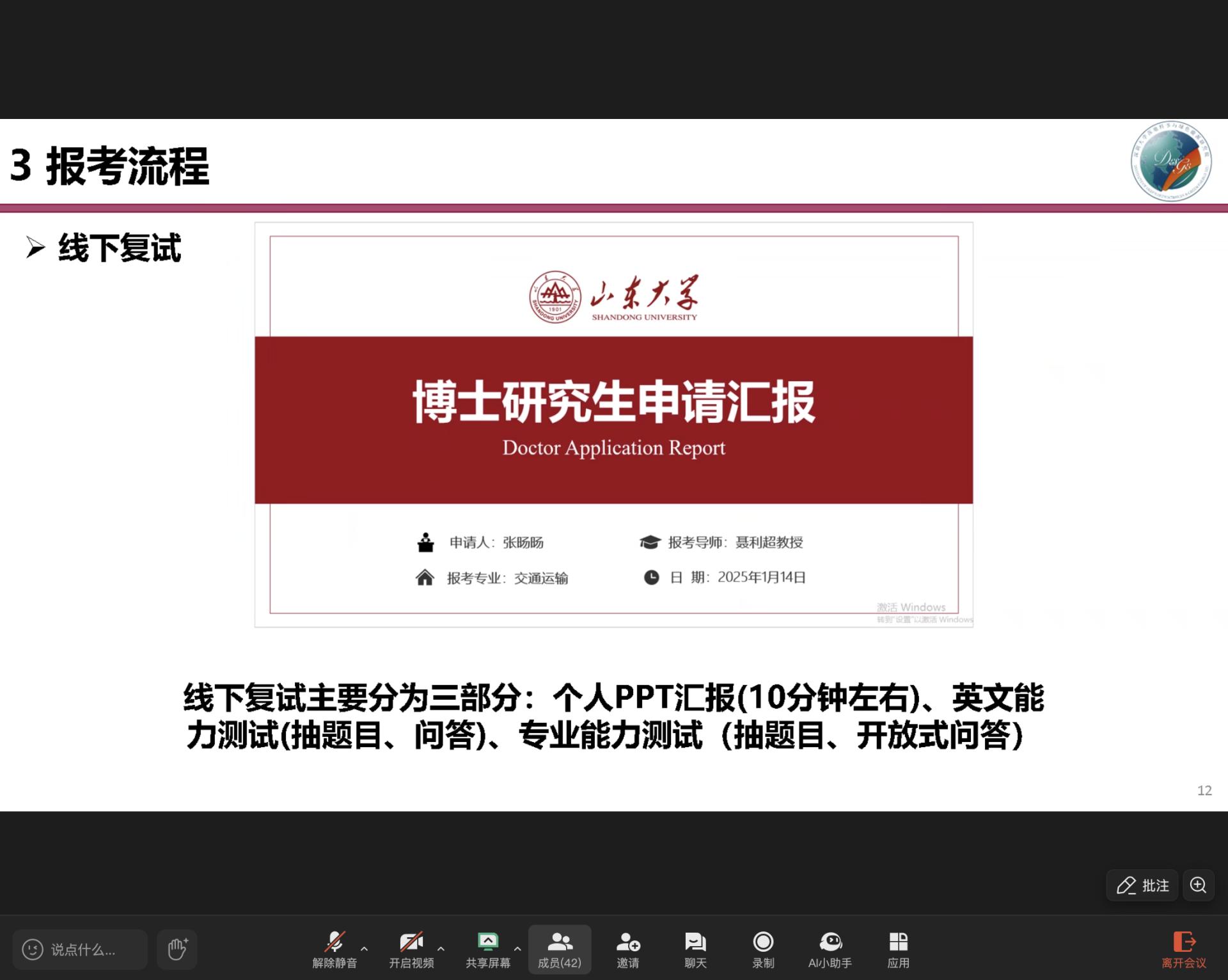
Task: Click the round logo at slide top-right
Action: (x=1171, y=161)
